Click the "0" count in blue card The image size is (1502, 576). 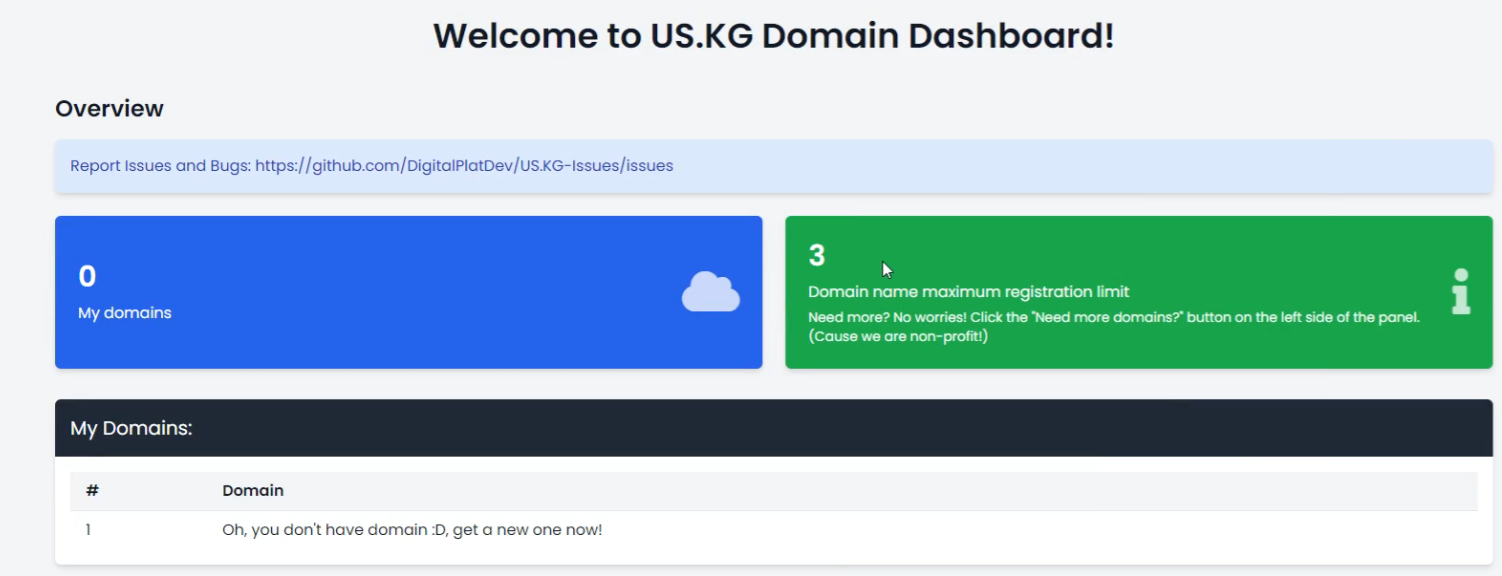(87, 276)
